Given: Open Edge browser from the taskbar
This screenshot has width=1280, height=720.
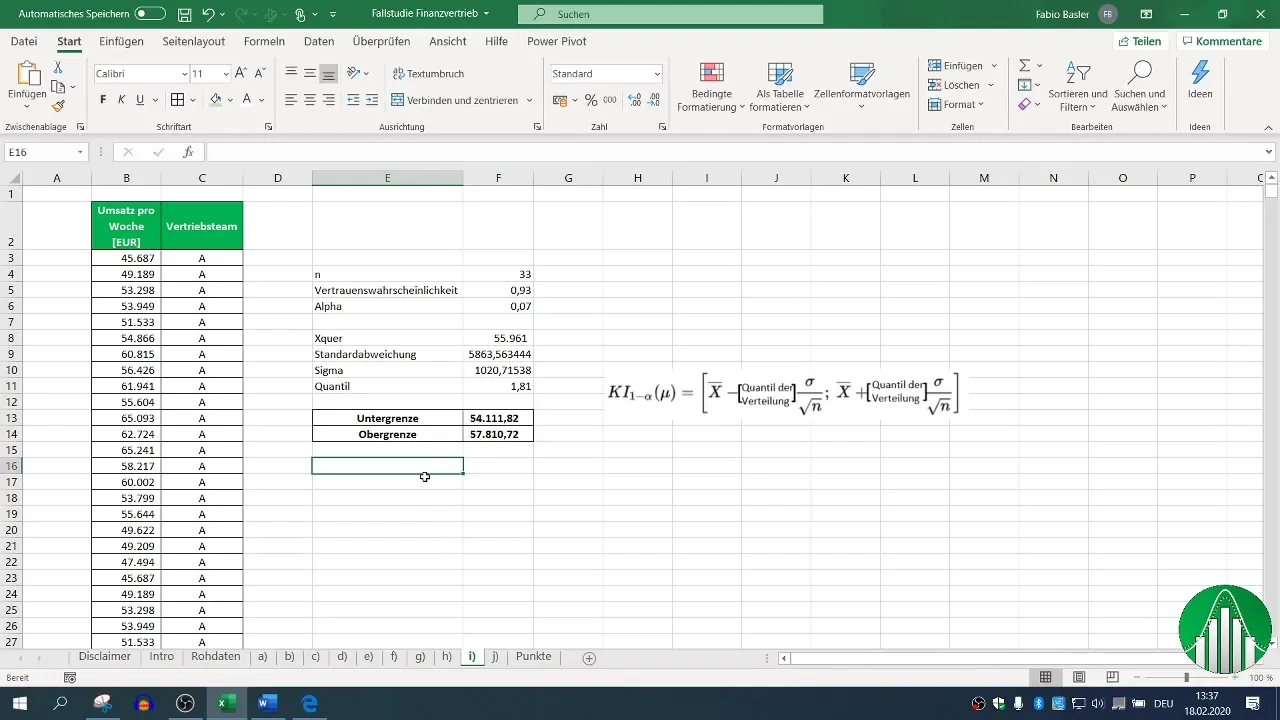Looking at the screenshot, I should pos(309,703).
